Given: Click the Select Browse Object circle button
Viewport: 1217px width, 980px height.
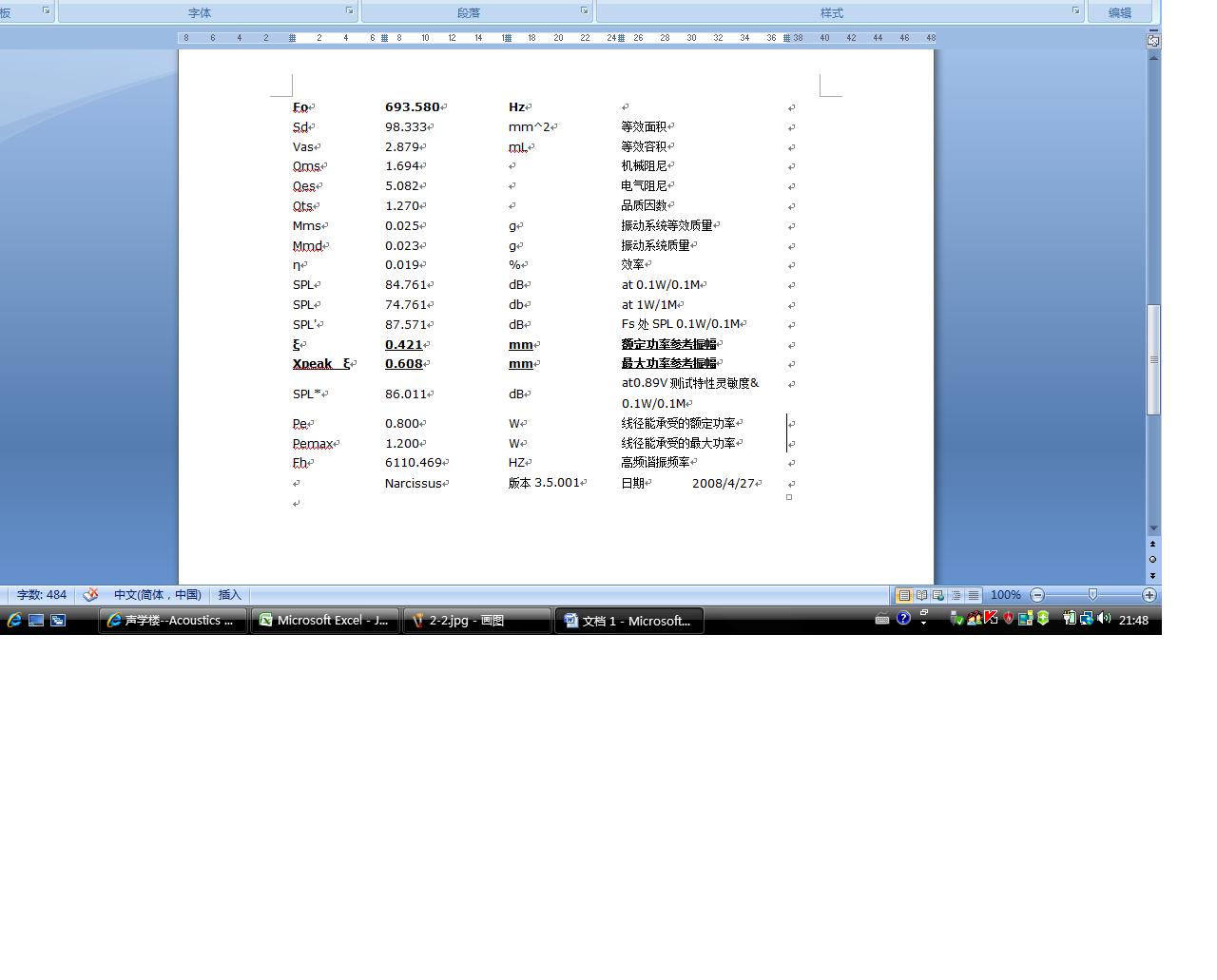Looking at the screenshot, I should [x=1153, y=559].
